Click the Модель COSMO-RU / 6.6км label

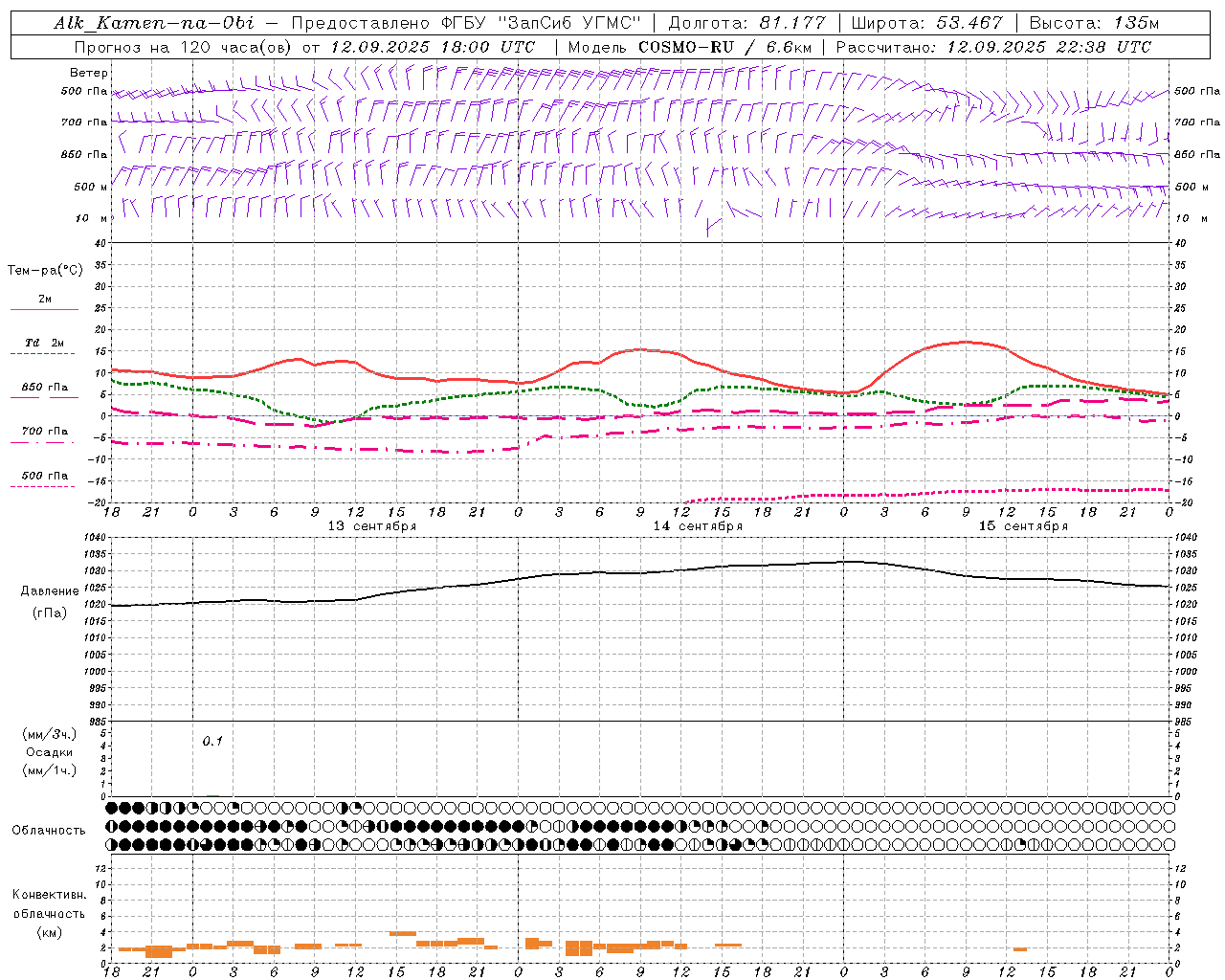click(x=689, y=47)
